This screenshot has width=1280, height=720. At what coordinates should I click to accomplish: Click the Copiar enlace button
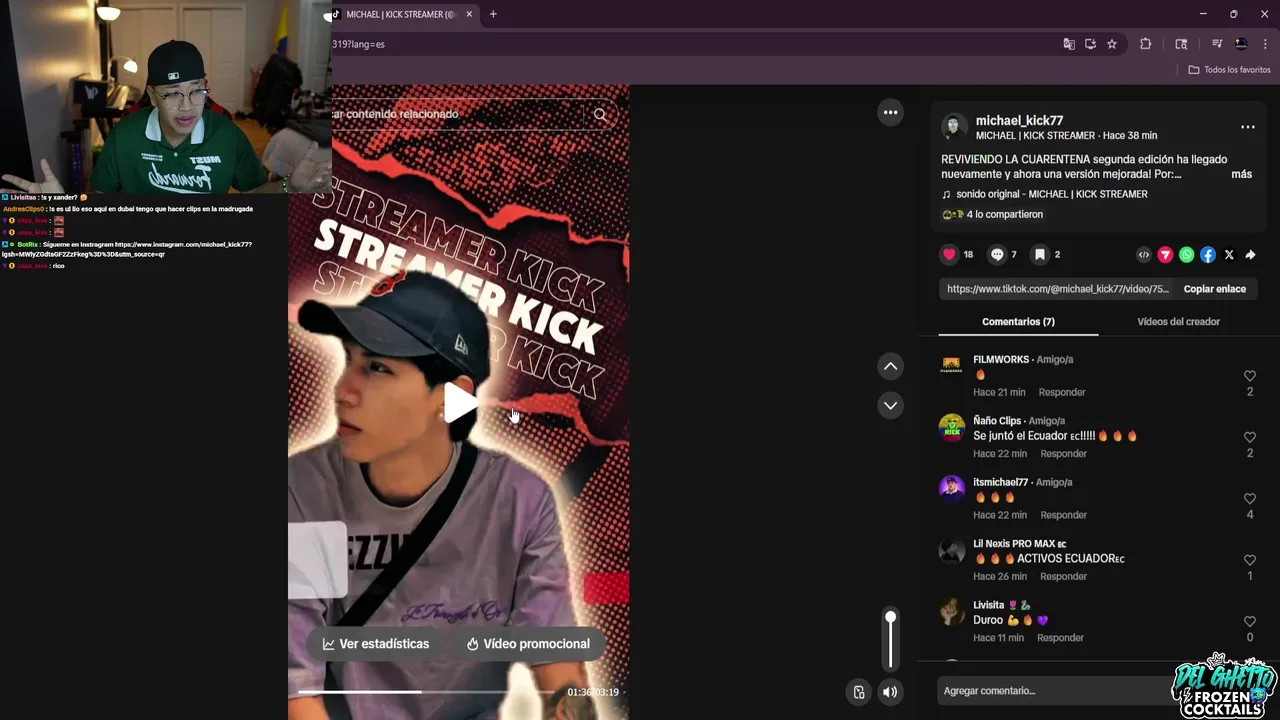[x=1214, y=289]
